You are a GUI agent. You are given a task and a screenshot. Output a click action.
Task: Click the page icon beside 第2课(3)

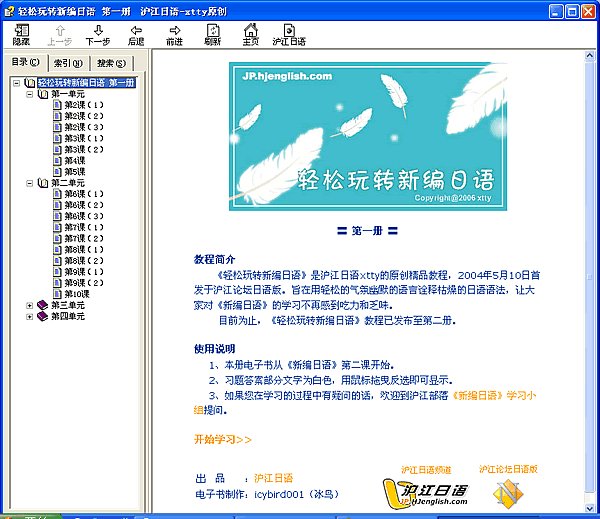click(57, 127)
